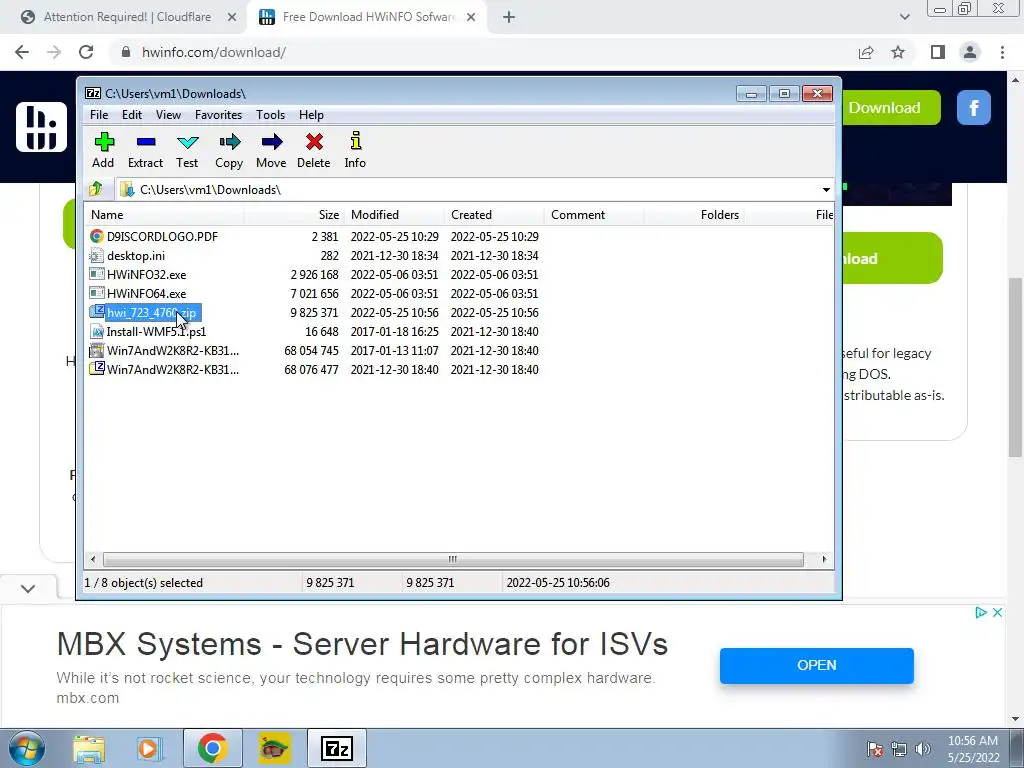Click the network tray icon
This screenshot has height=768, width=1024.
pos(899,749)
